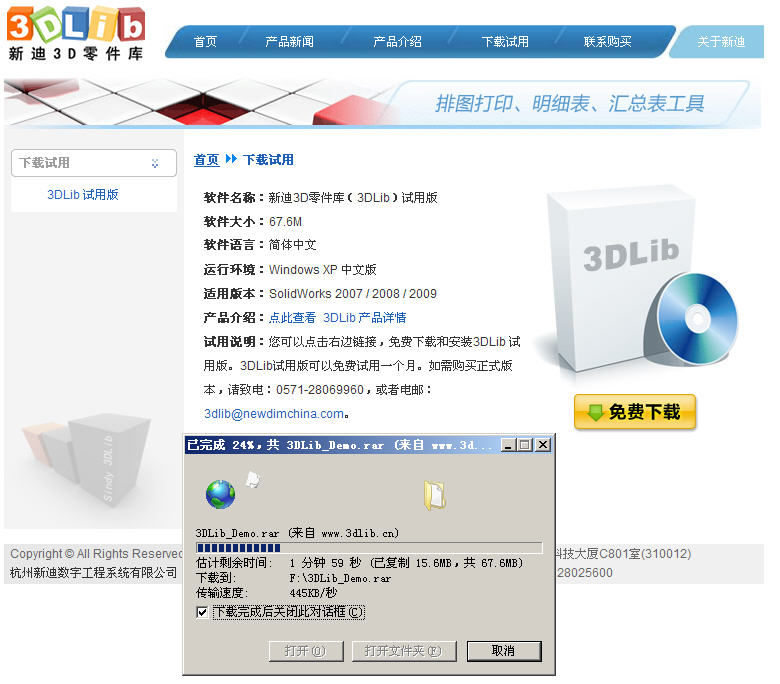Click the 3DLib software box image
The height and width of the screenshot is (684, 780).
coord(621,279)
